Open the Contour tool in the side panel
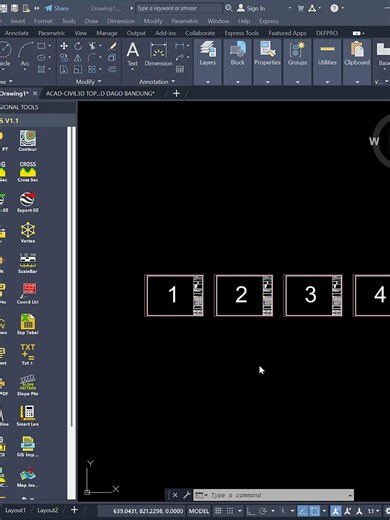Viewport: 390px width, 520px height. point(28,140)
